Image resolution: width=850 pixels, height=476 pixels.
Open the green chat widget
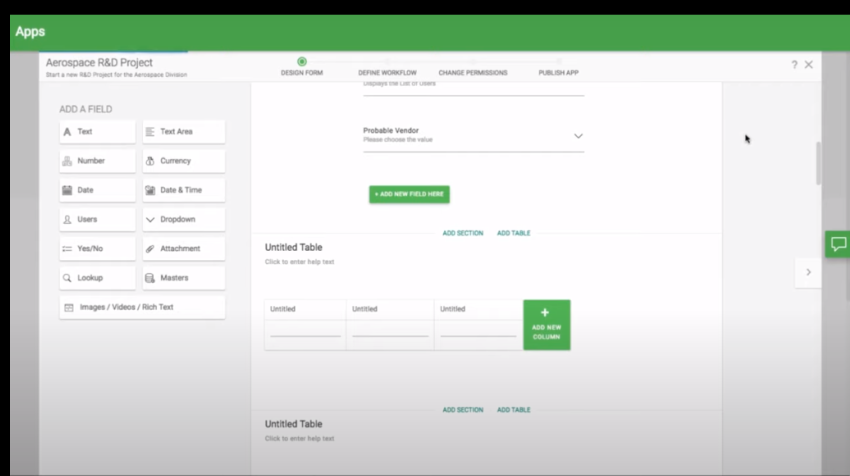[x=838, y=244]
